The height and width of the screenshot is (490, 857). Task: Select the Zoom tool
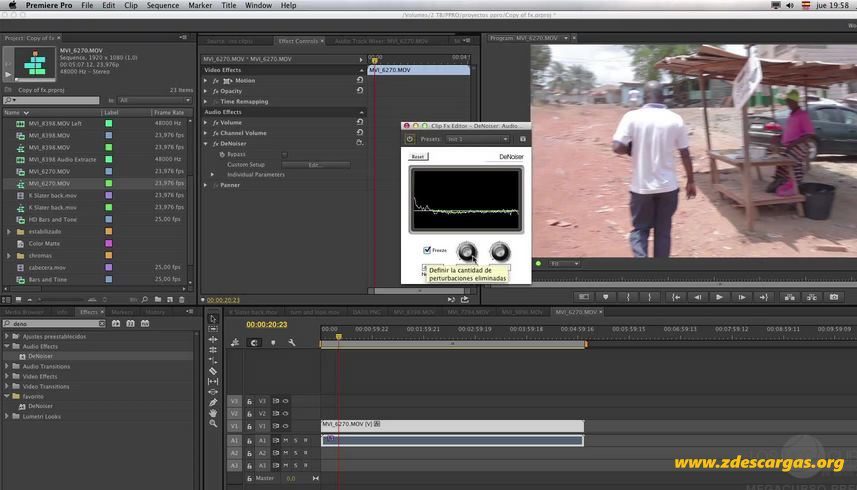(x=213, y=423)
